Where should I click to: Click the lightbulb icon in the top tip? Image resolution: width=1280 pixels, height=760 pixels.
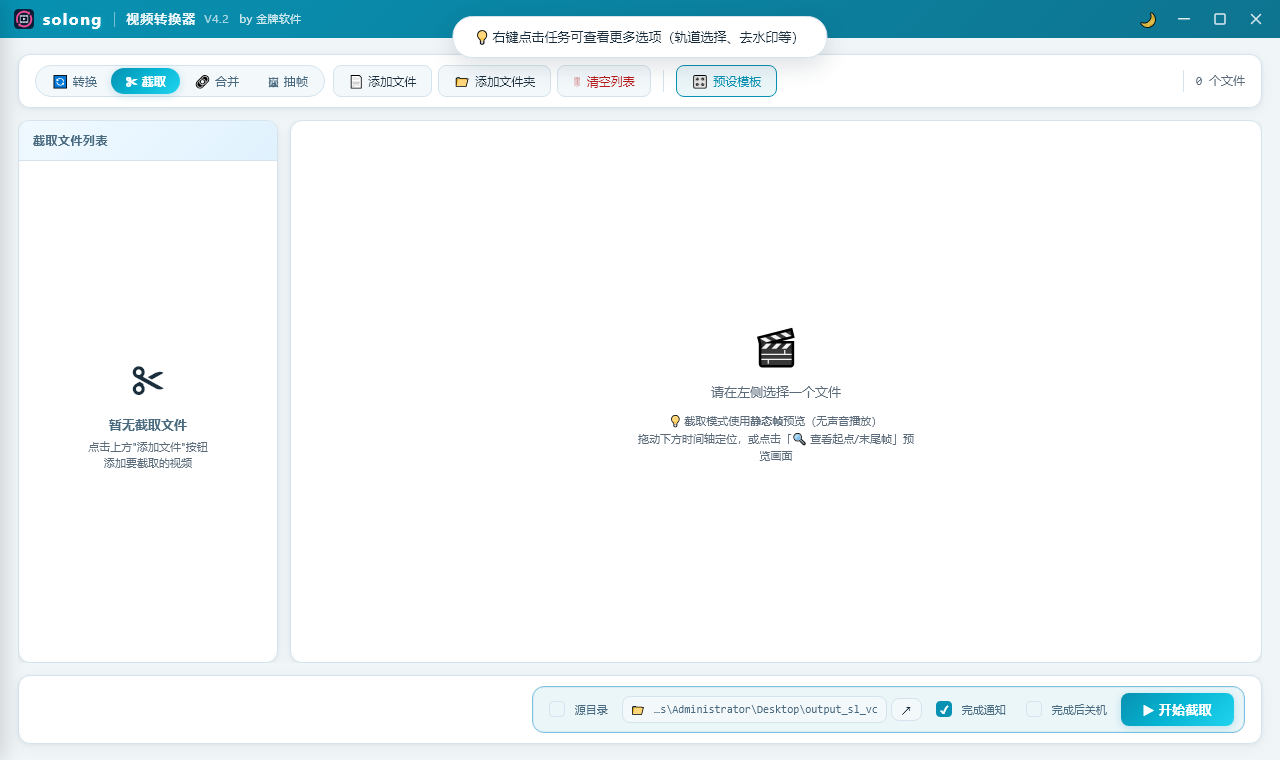pos(482,37)
